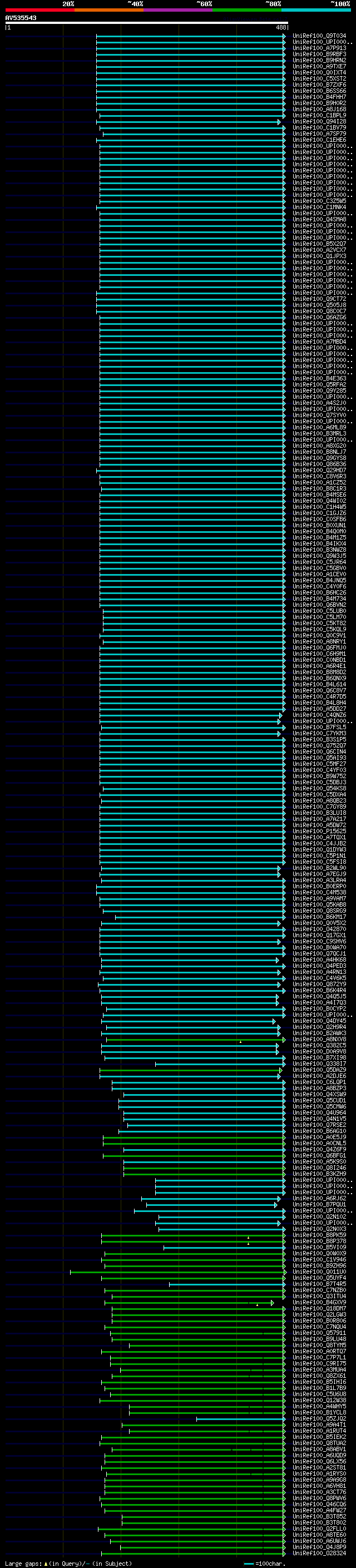Click the UniRef100_B4M734 label
The width and height of the screenshot is (356, 1568).
click(319, 599)
